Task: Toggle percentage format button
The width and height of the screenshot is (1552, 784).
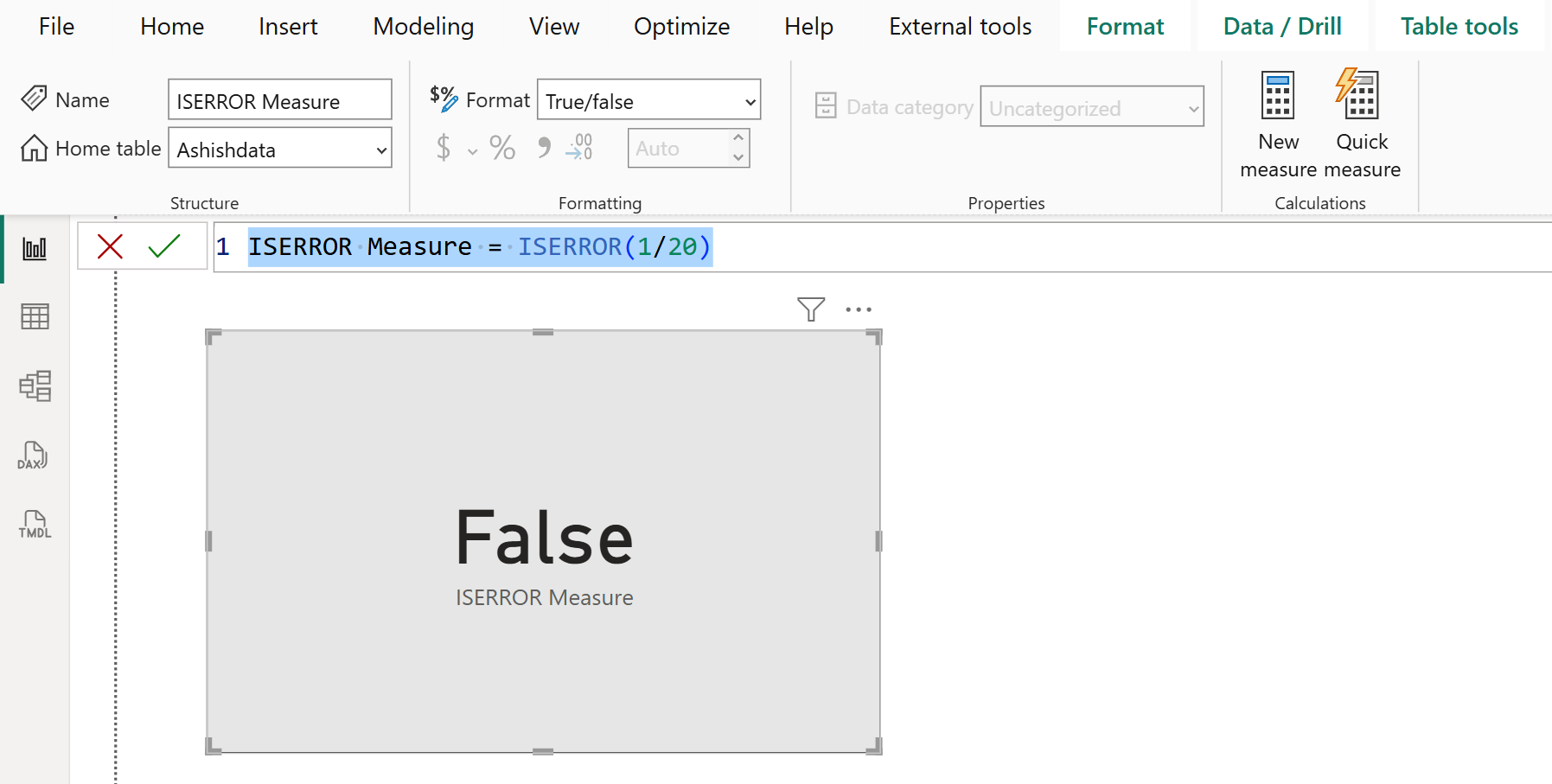Action: [x=502, y=148]
